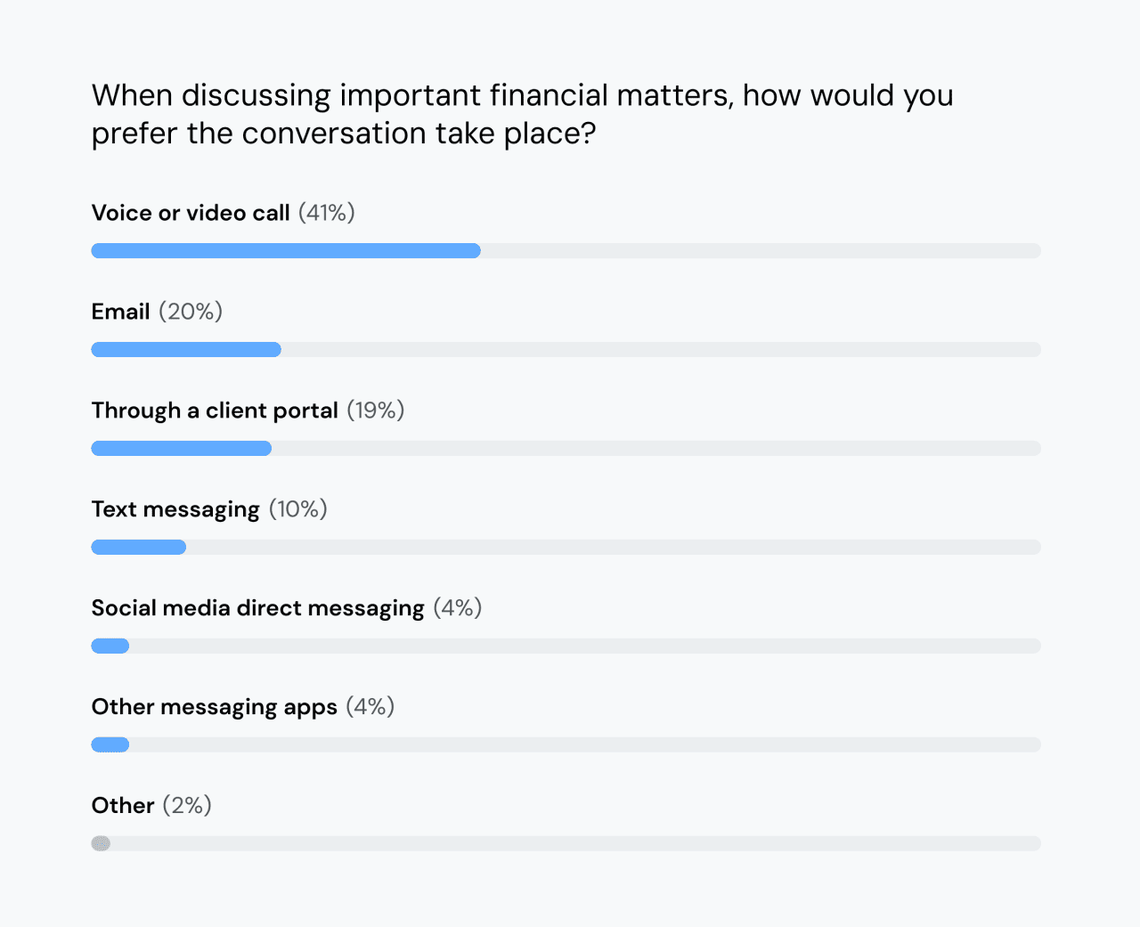Viewport: 1140px width, 927px height.
Task: Select the Voice or video call label
Action: coord(190,213)
